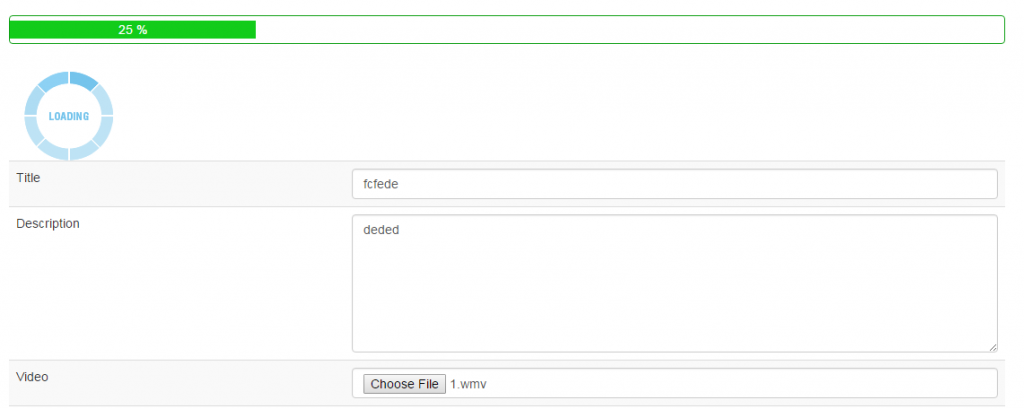
Task: Click the 1.wmv selected file name
Action: pyautogui.click(x=468, y=384)
